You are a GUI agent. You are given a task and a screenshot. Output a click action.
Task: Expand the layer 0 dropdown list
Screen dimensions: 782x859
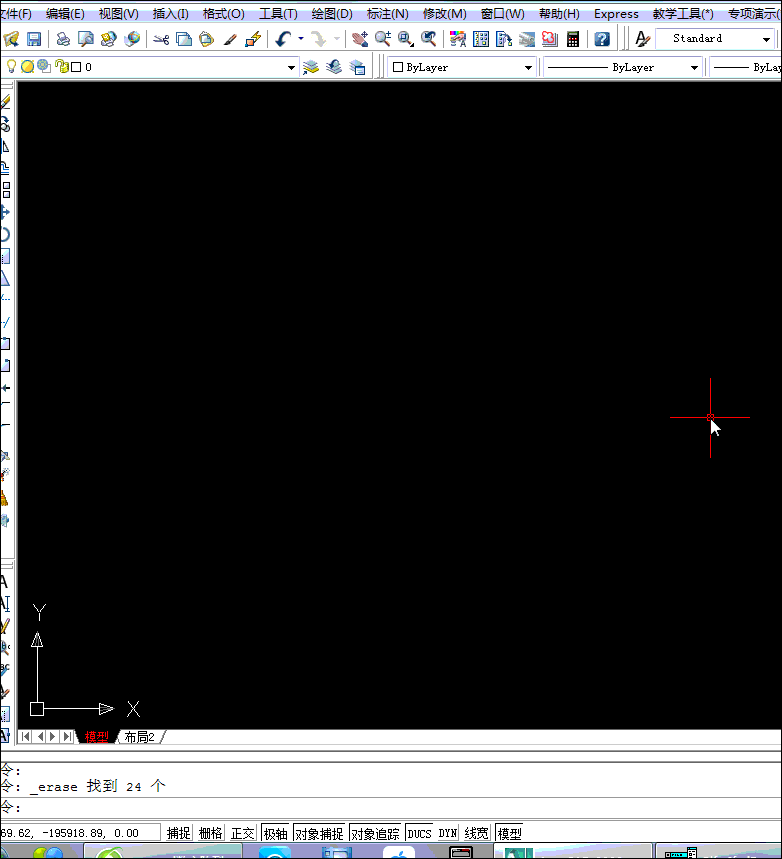(x=291, y=68)
